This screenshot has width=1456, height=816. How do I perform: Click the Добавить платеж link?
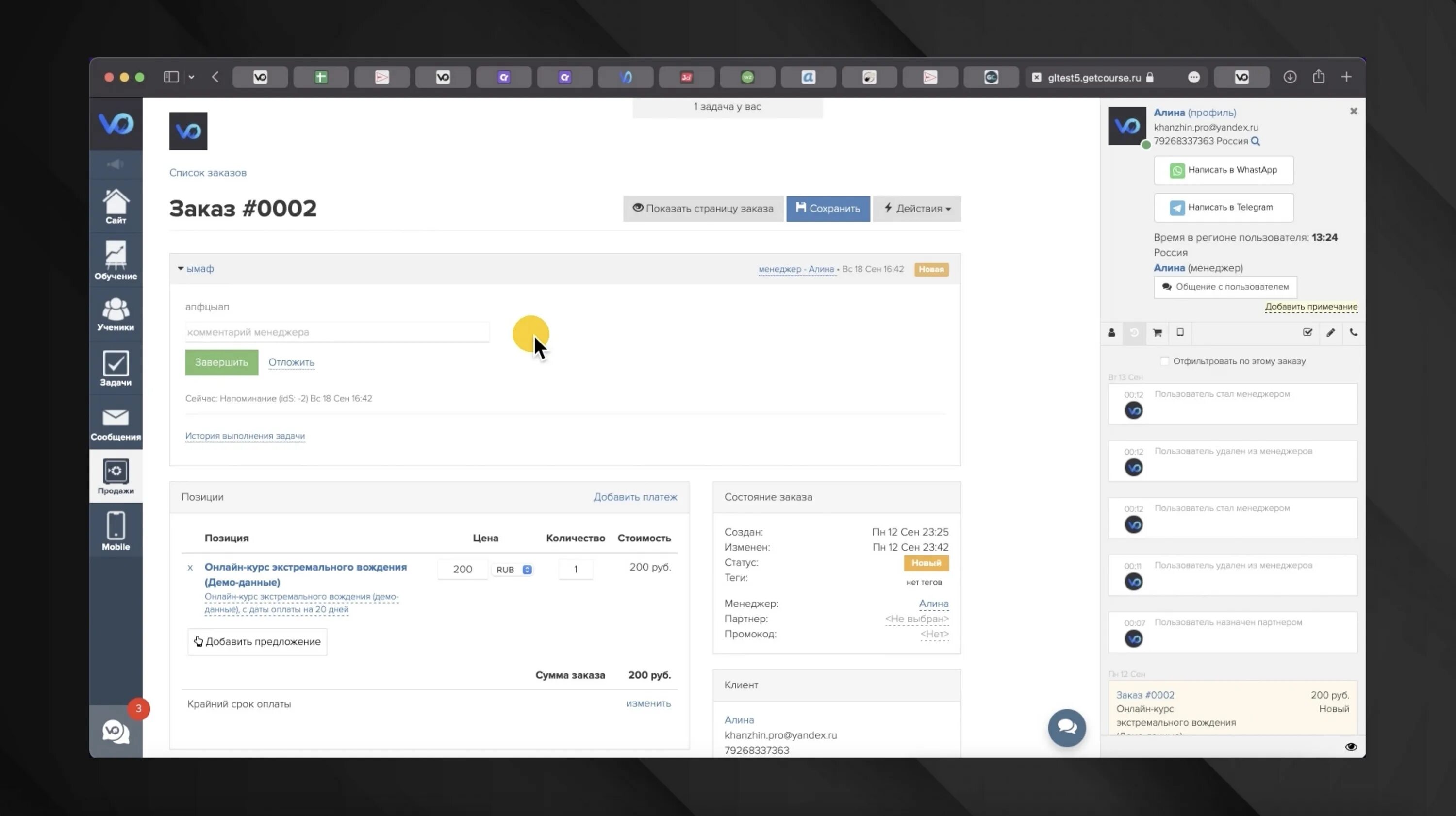pyautogui.click(x=635, y=497)
